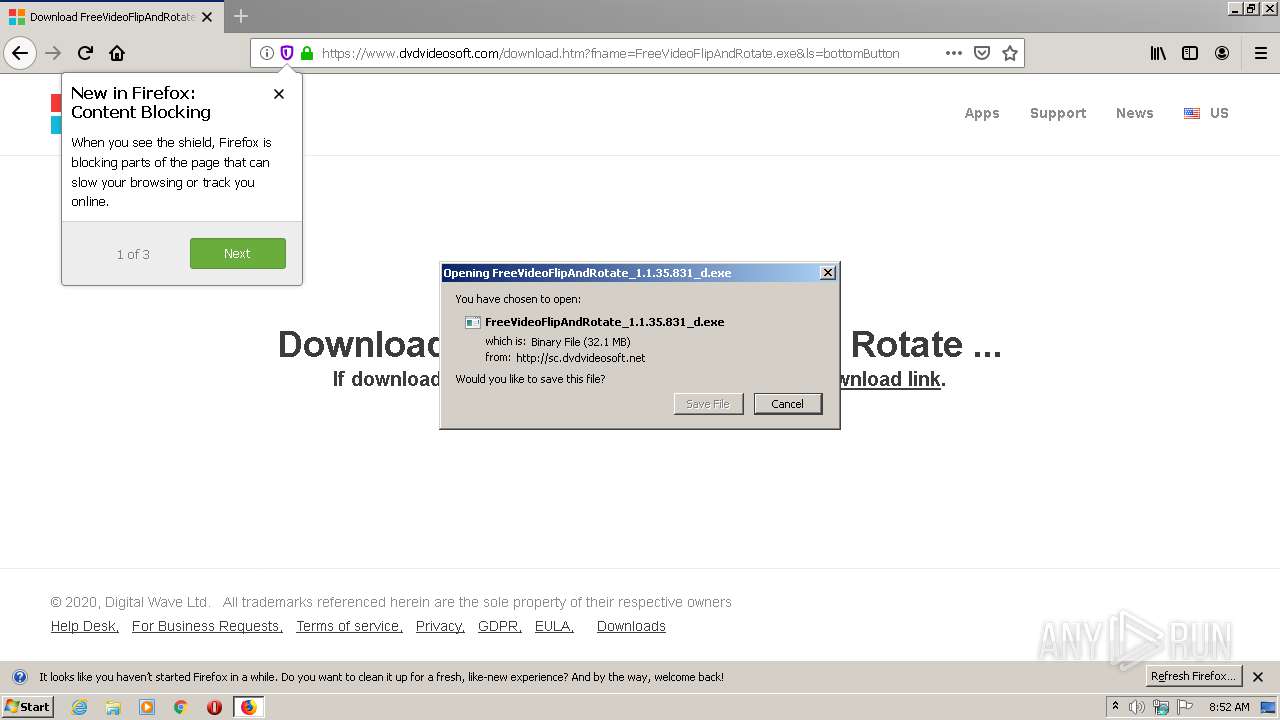Save page to Pocket
This screenshot has height=720, width=1280.
point(982,53)
